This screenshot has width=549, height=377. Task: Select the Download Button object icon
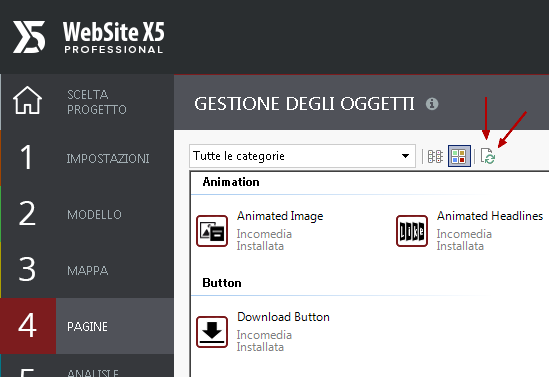pyautogui.click(x=212, y=332)
